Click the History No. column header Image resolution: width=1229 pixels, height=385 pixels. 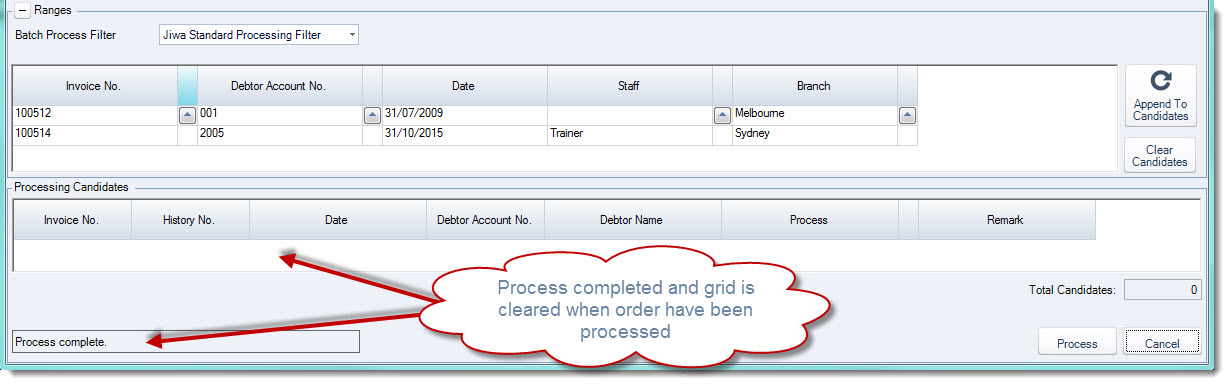tap(190, 220)
